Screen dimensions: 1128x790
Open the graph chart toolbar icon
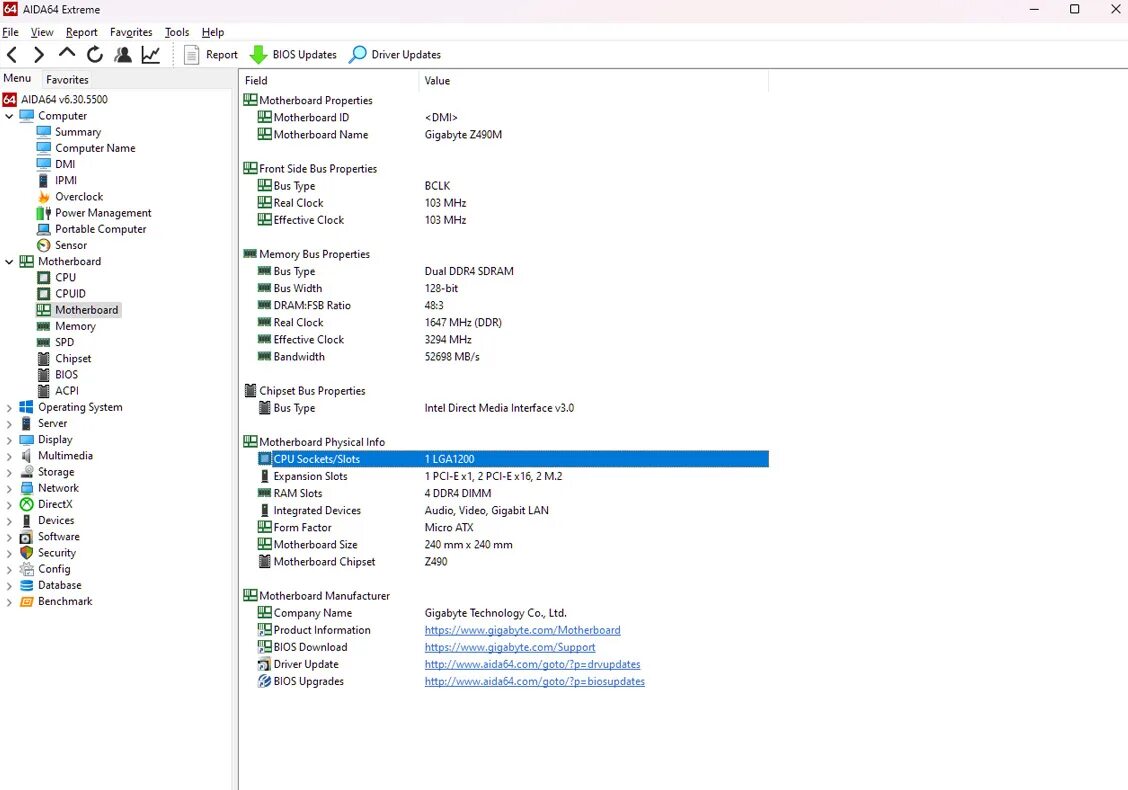click(x=150, y=55)
